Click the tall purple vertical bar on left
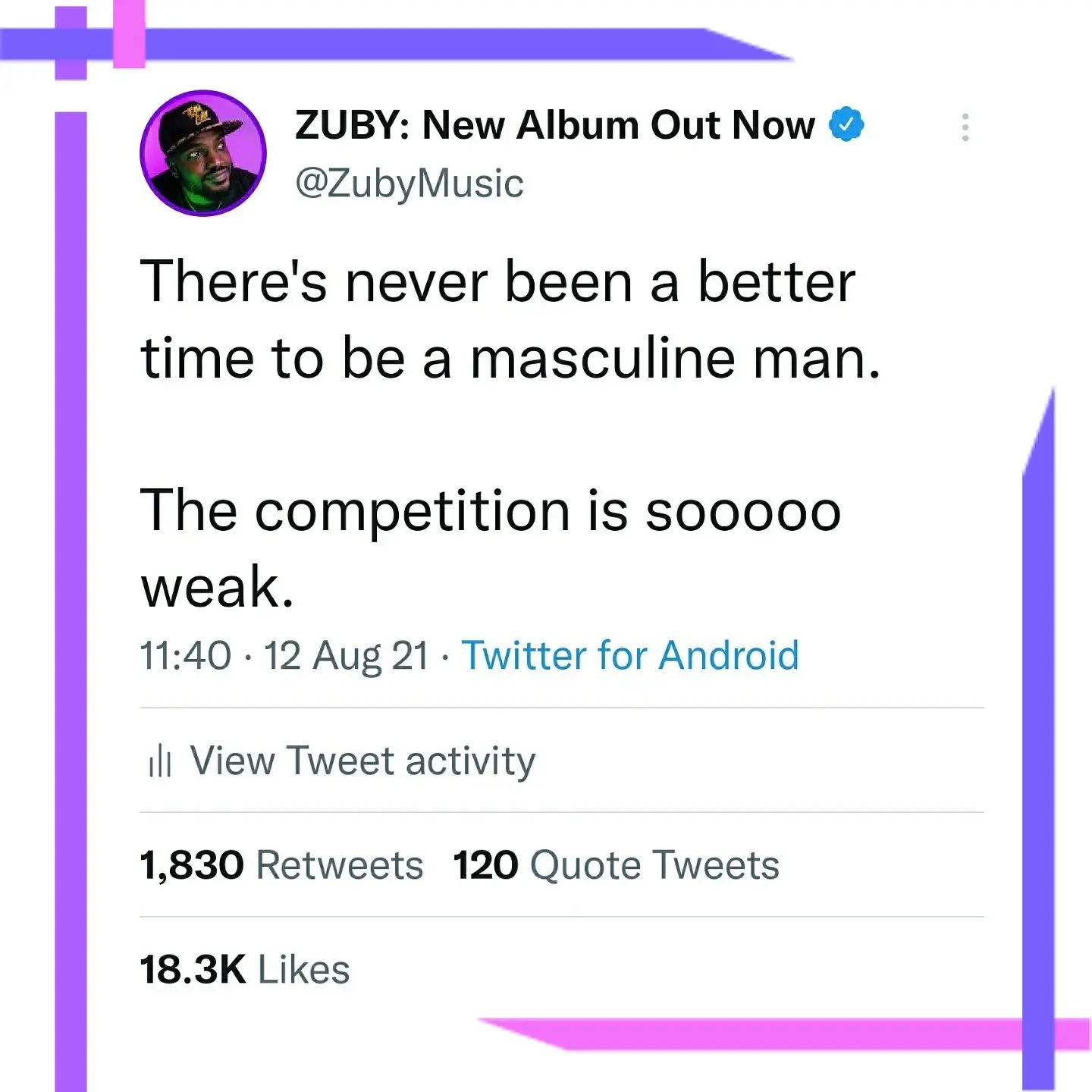 (x=71, y=601)
